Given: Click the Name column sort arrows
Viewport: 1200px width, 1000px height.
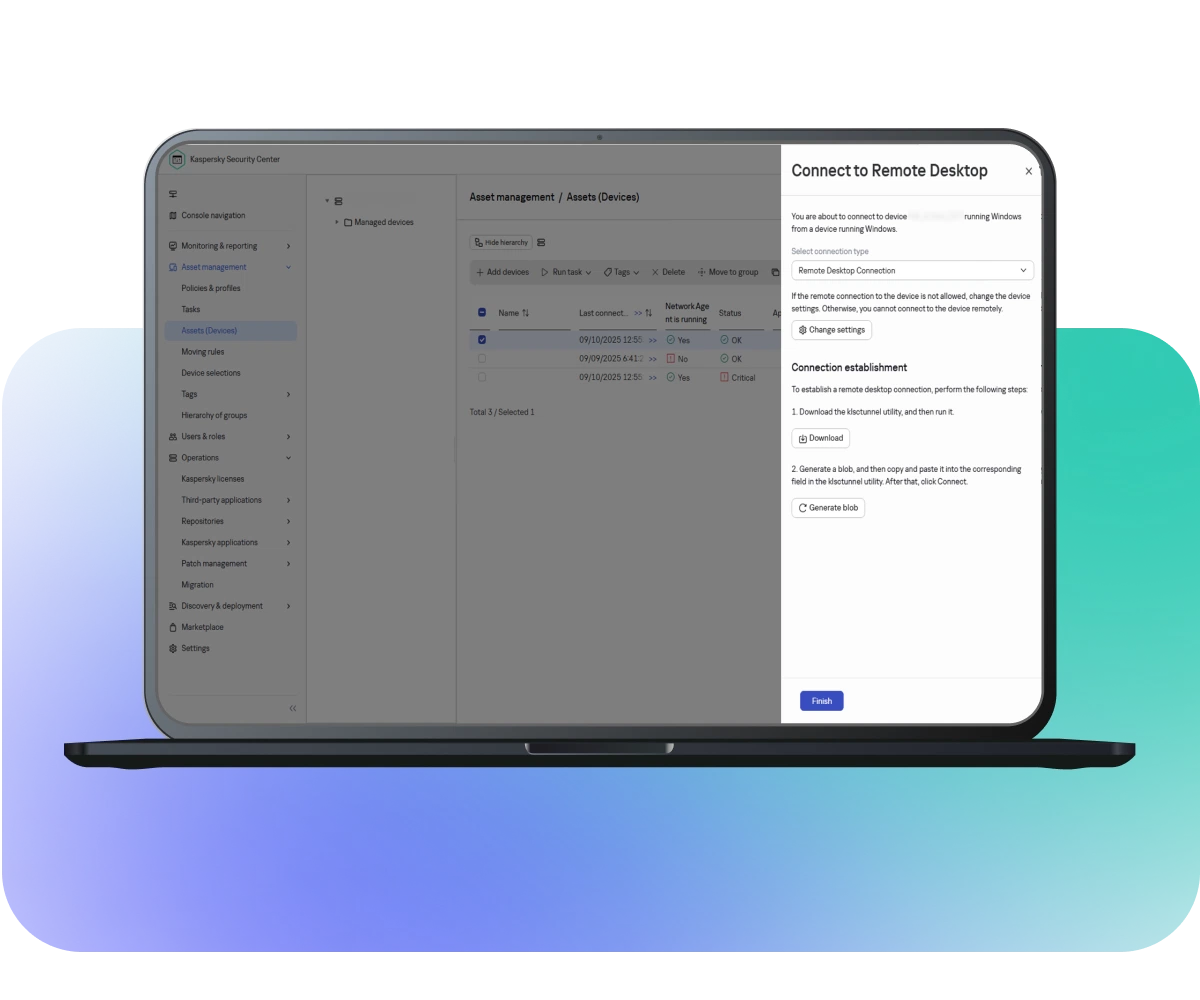Looking at the screenshot, I should pos(526,313).
